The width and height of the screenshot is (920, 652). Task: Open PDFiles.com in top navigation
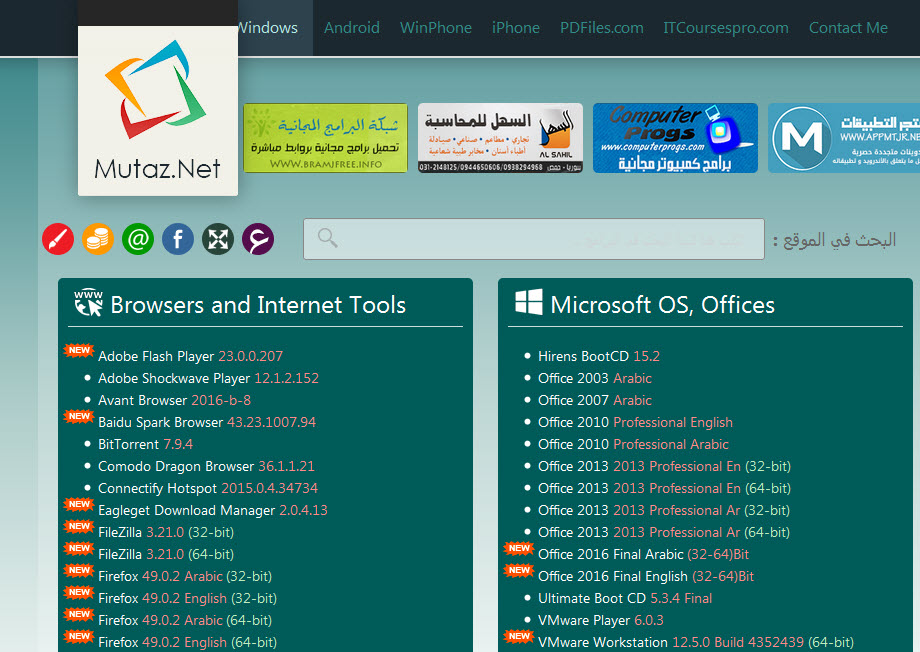coord(601,28)
